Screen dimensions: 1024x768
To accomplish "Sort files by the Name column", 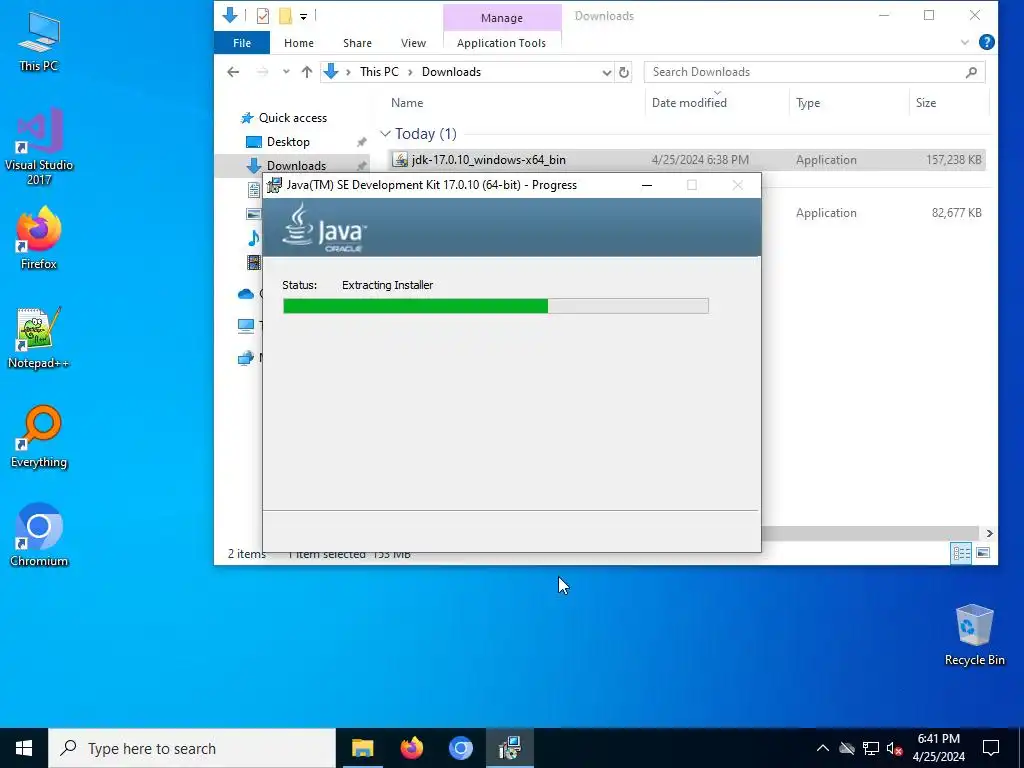I will 407,103.
